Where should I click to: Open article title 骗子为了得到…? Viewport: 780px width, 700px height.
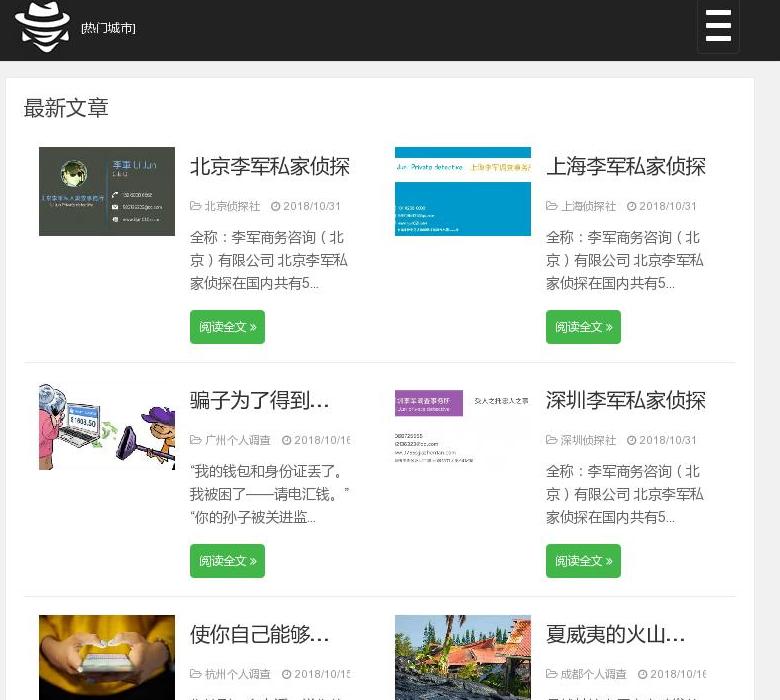259,400
